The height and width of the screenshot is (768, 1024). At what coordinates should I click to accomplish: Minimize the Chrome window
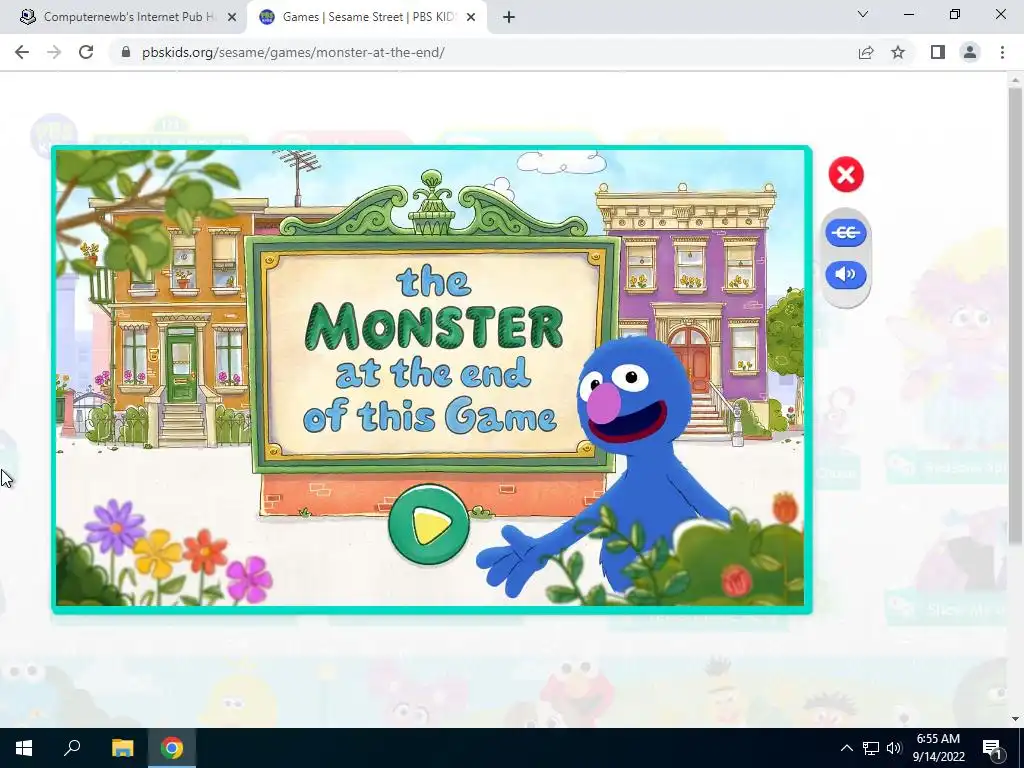coord(908,14)
